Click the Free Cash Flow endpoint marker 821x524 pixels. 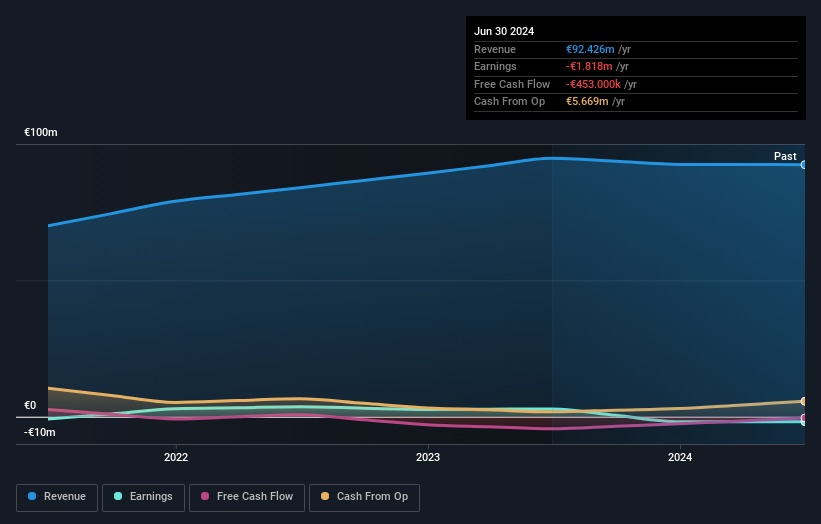804,418
